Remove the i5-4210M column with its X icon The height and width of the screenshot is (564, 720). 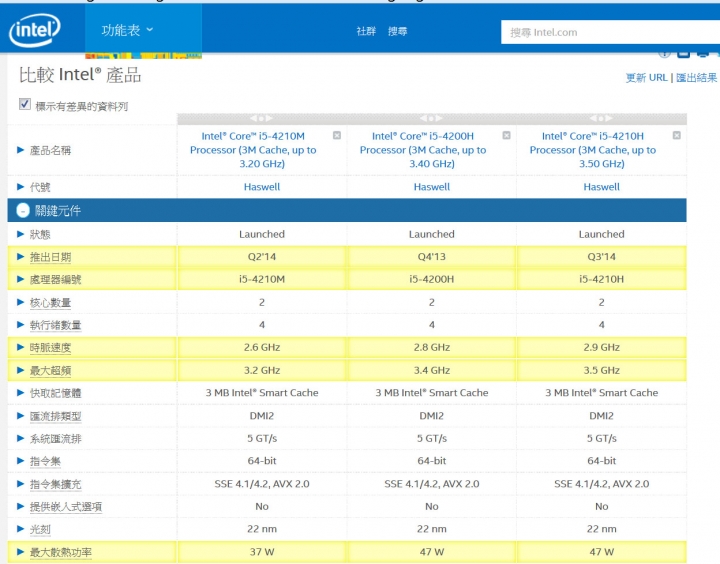[337, 135]
